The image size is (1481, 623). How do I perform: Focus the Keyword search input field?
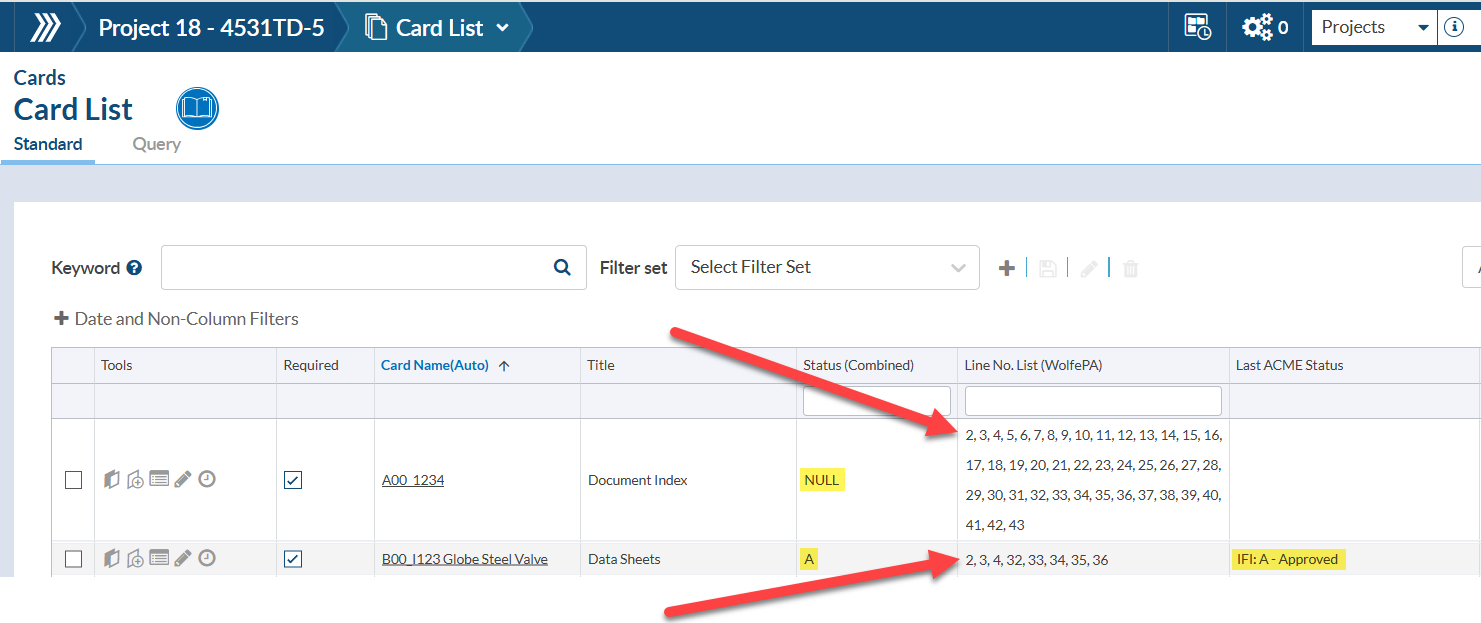coord(374,267)
